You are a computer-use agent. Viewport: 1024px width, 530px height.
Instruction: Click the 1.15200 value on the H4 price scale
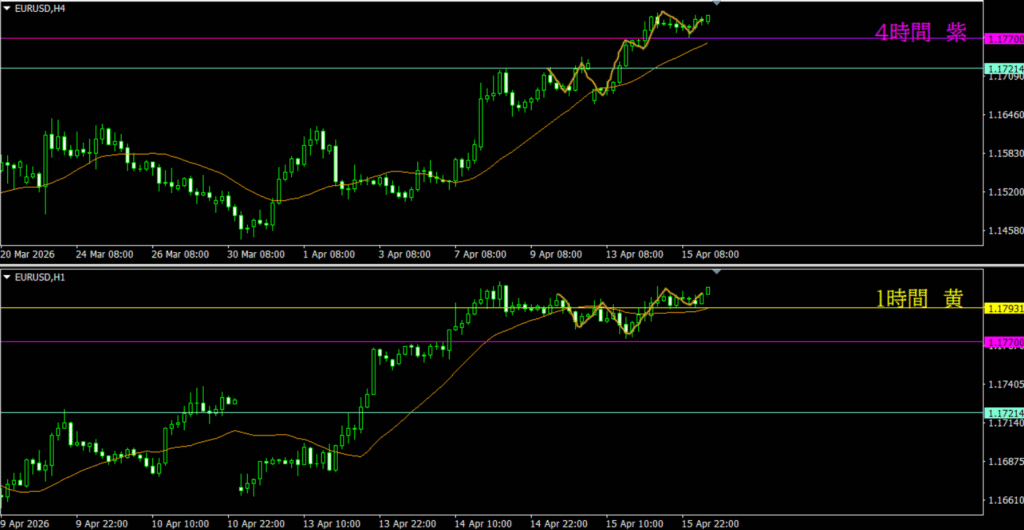(1003, 191)
